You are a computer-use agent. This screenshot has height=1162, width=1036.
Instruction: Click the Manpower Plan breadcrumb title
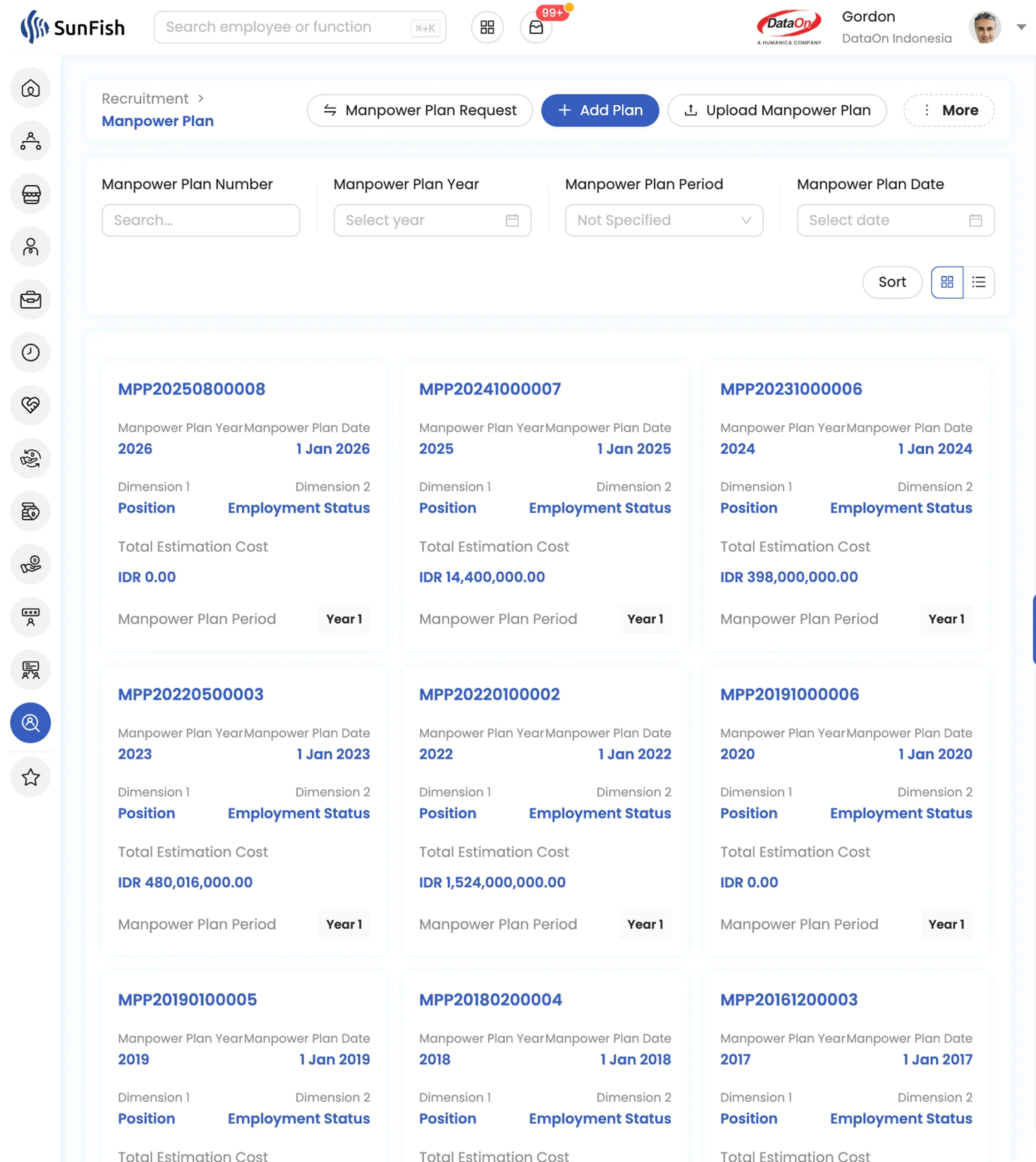pos(157,121)
